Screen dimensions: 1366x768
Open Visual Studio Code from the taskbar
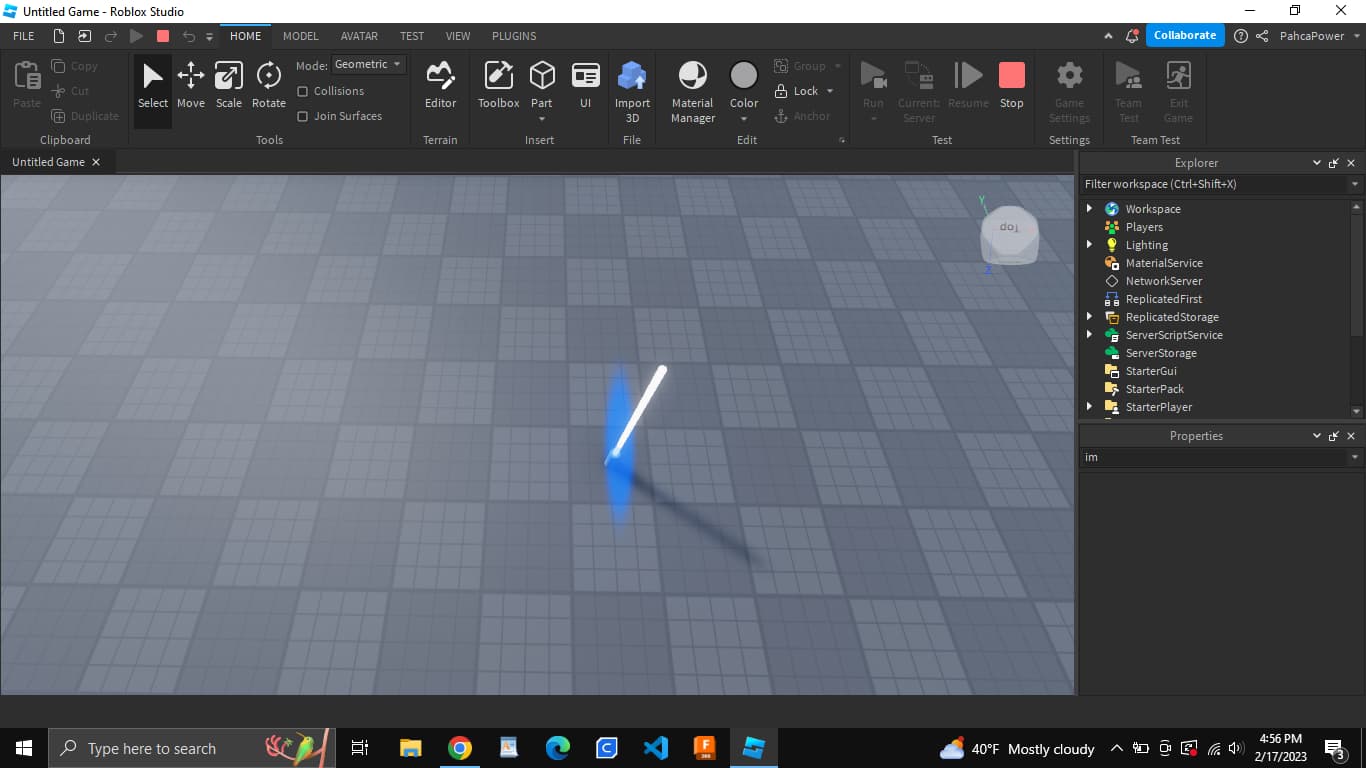tap(656, 748)
